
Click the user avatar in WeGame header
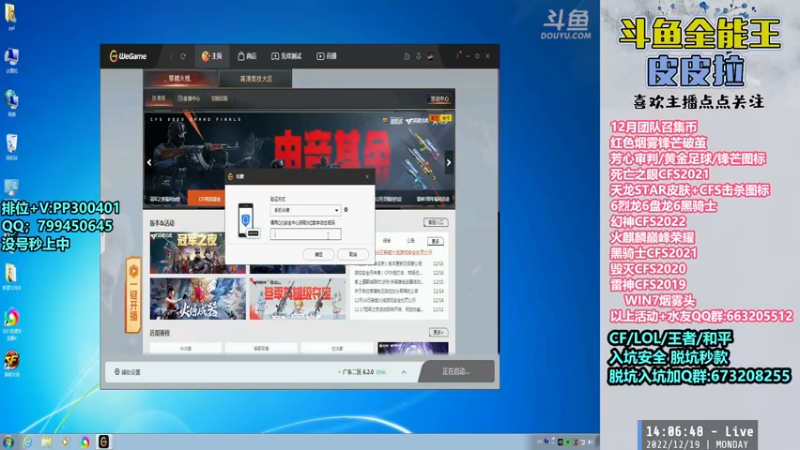(431, 56)
